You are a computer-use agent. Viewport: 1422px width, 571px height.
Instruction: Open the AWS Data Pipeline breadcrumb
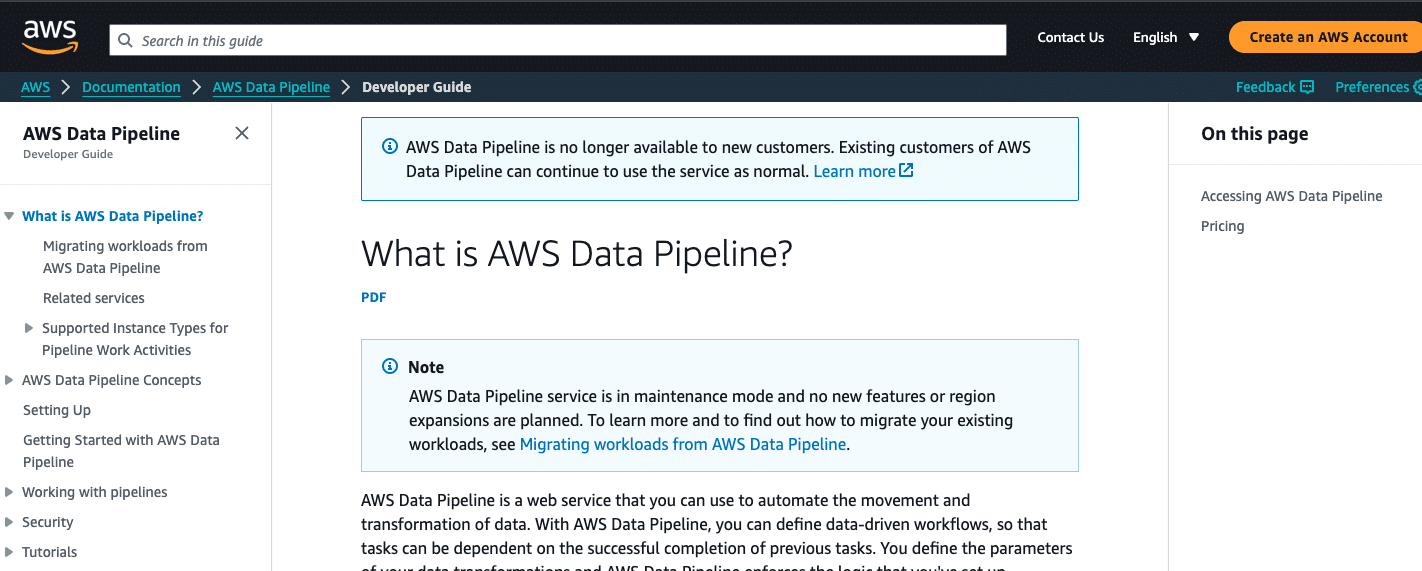(x=271, y=87)
